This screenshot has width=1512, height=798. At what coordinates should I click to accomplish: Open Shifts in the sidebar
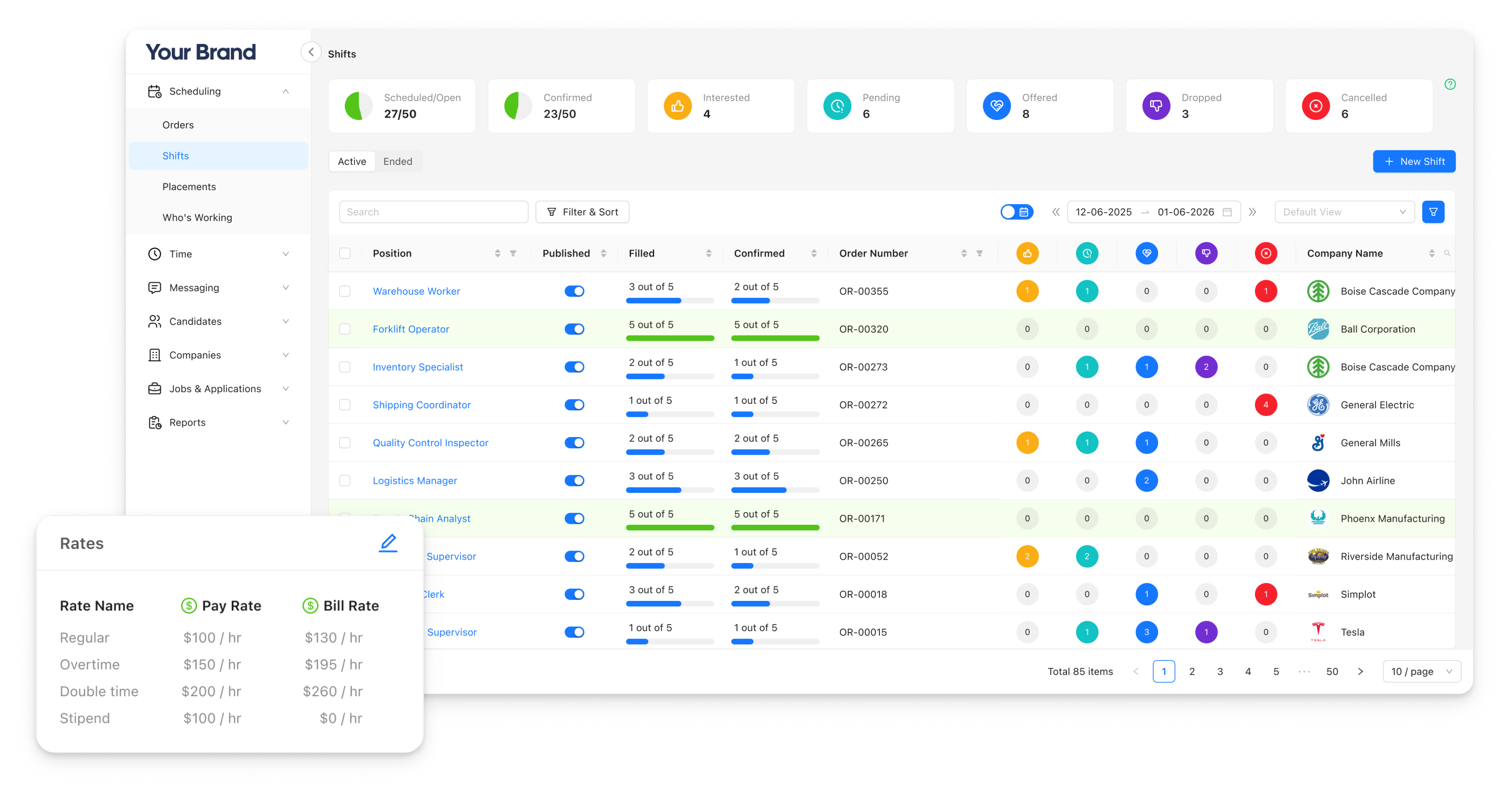(x=218, y=156)
